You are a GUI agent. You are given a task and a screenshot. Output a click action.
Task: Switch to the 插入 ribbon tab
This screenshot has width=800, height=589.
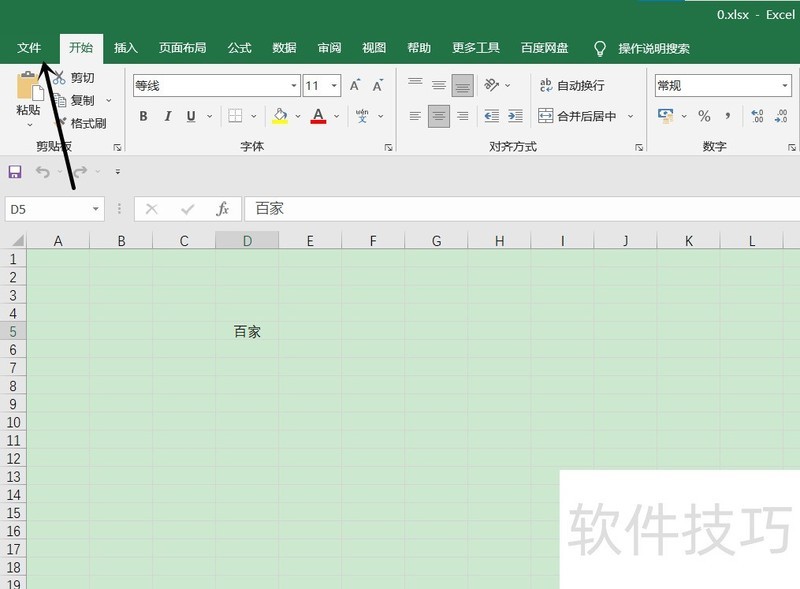pyautogui.click(x=127, y=47)
